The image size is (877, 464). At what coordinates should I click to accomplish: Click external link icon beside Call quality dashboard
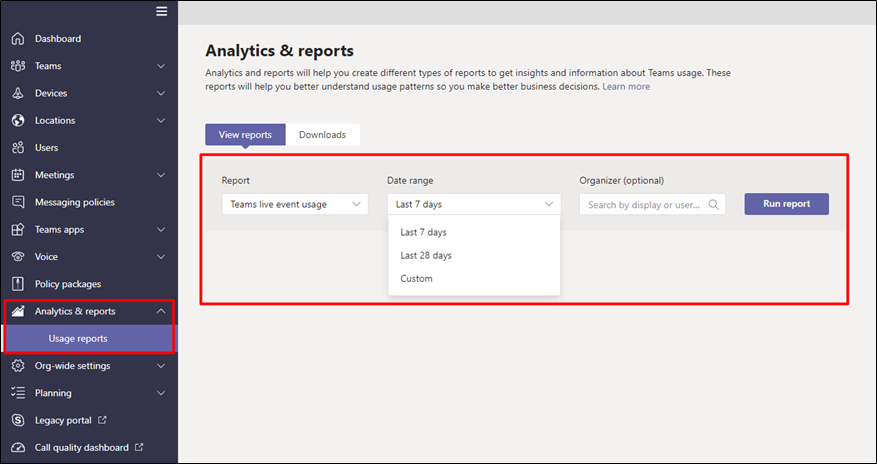[139, 447]
